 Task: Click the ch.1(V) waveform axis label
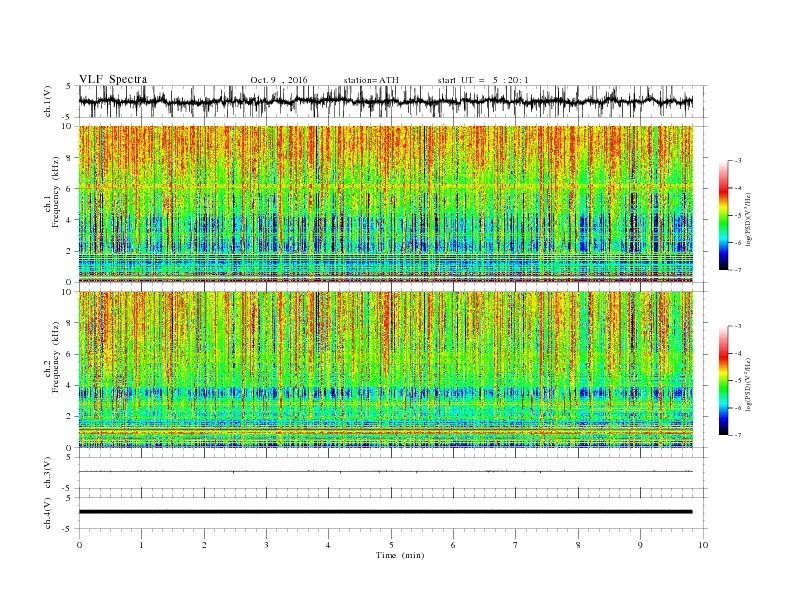coord(48,101)
